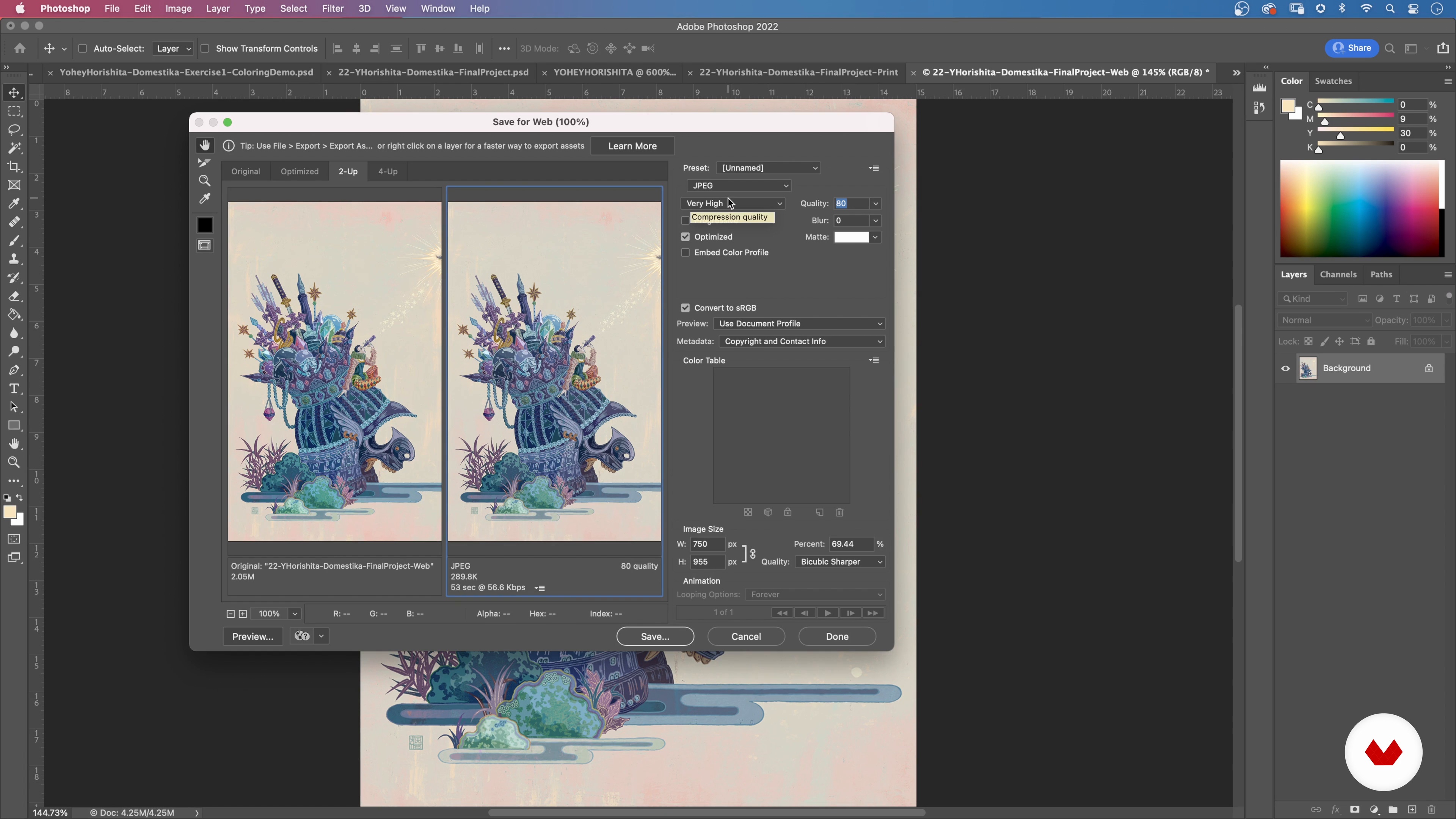The image size is (1456, 819).
Task: Toggle Quick Mask mode
Action: pos(14,539)
